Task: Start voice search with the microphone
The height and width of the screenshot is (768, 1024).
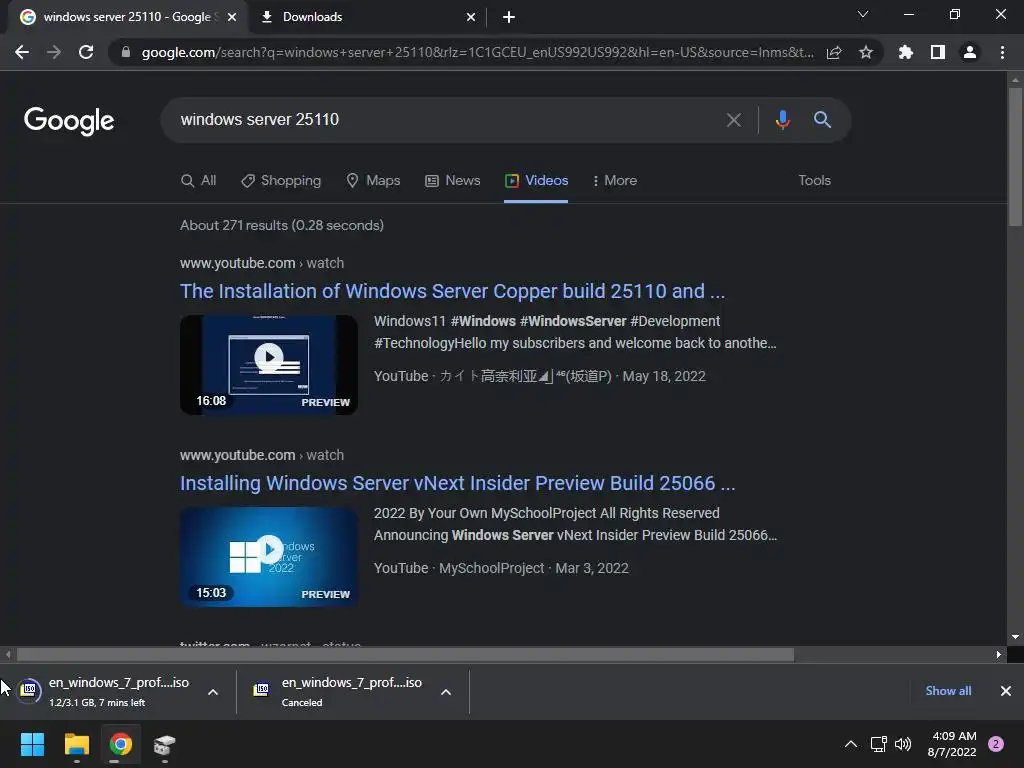Action: click(782, 120)
